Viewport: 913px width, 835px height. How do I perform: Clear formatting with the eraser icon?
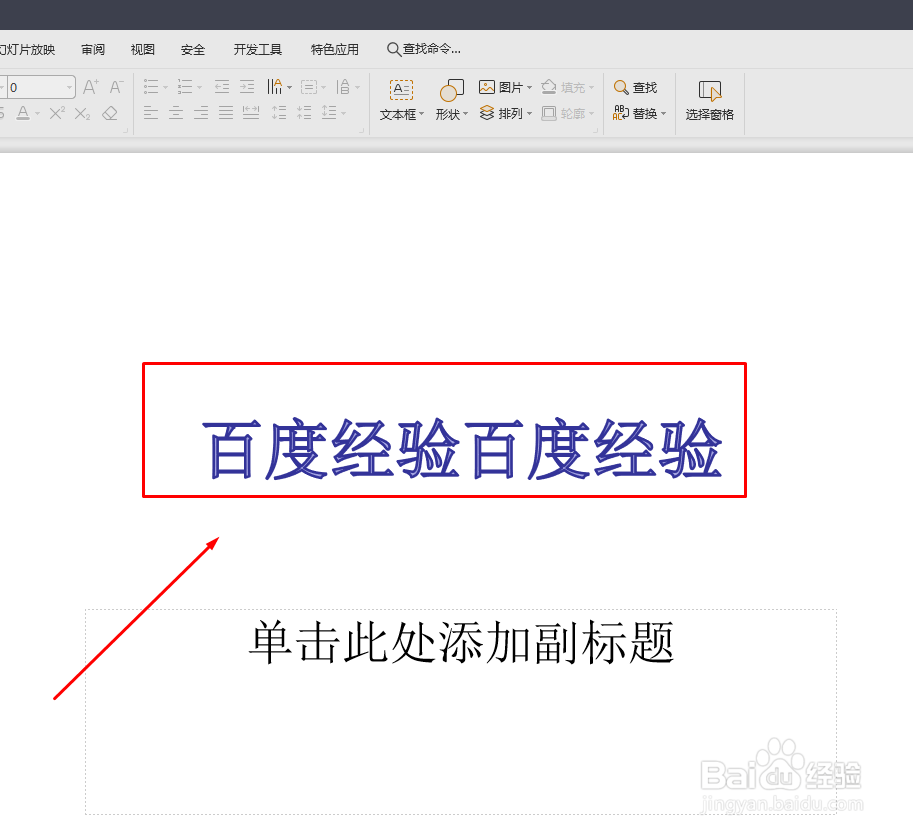click(x=109, y=113)
